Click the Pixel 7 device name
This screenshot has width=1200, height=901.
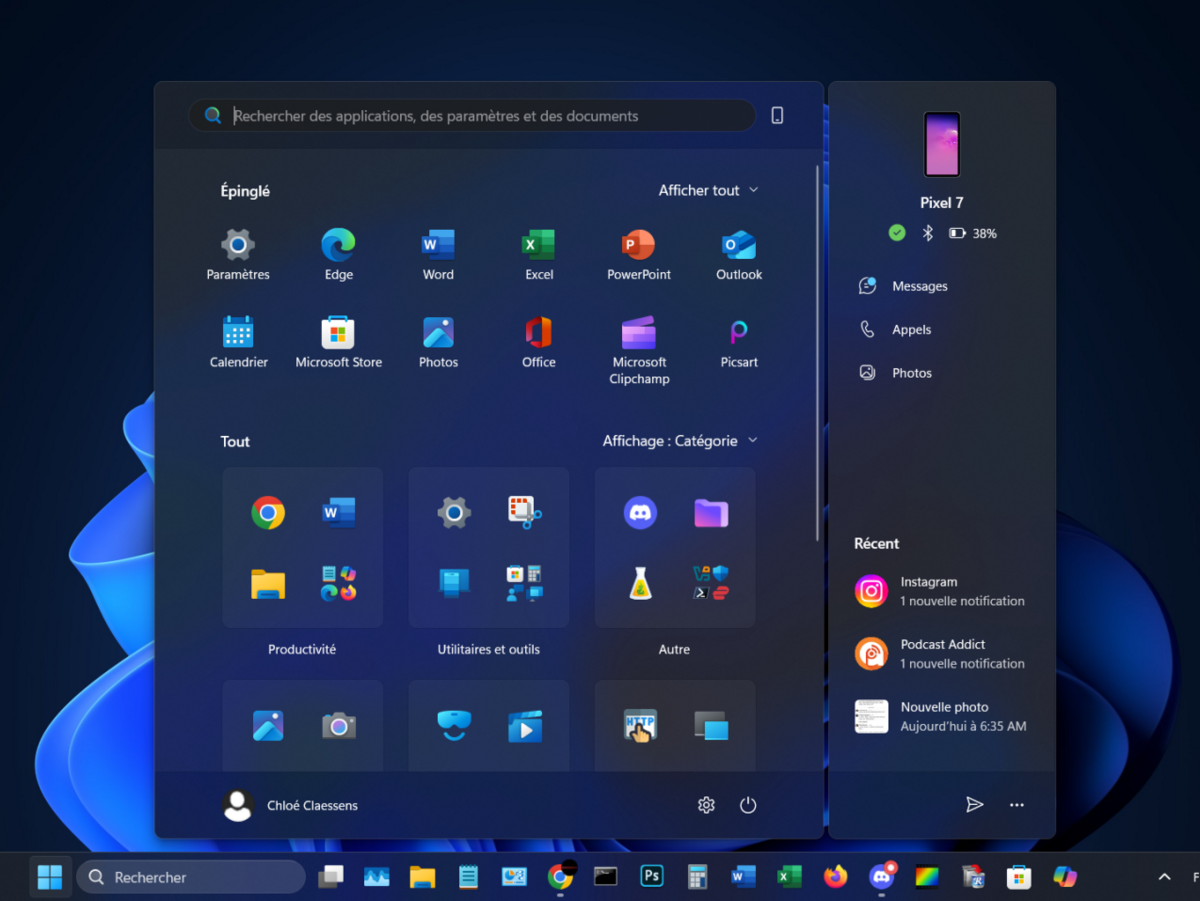coord(942,203)
